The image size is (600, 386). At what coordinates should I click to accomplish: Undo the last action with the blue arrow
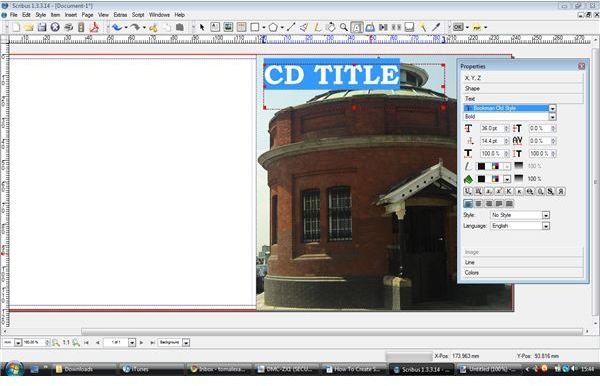pos(117,27)
